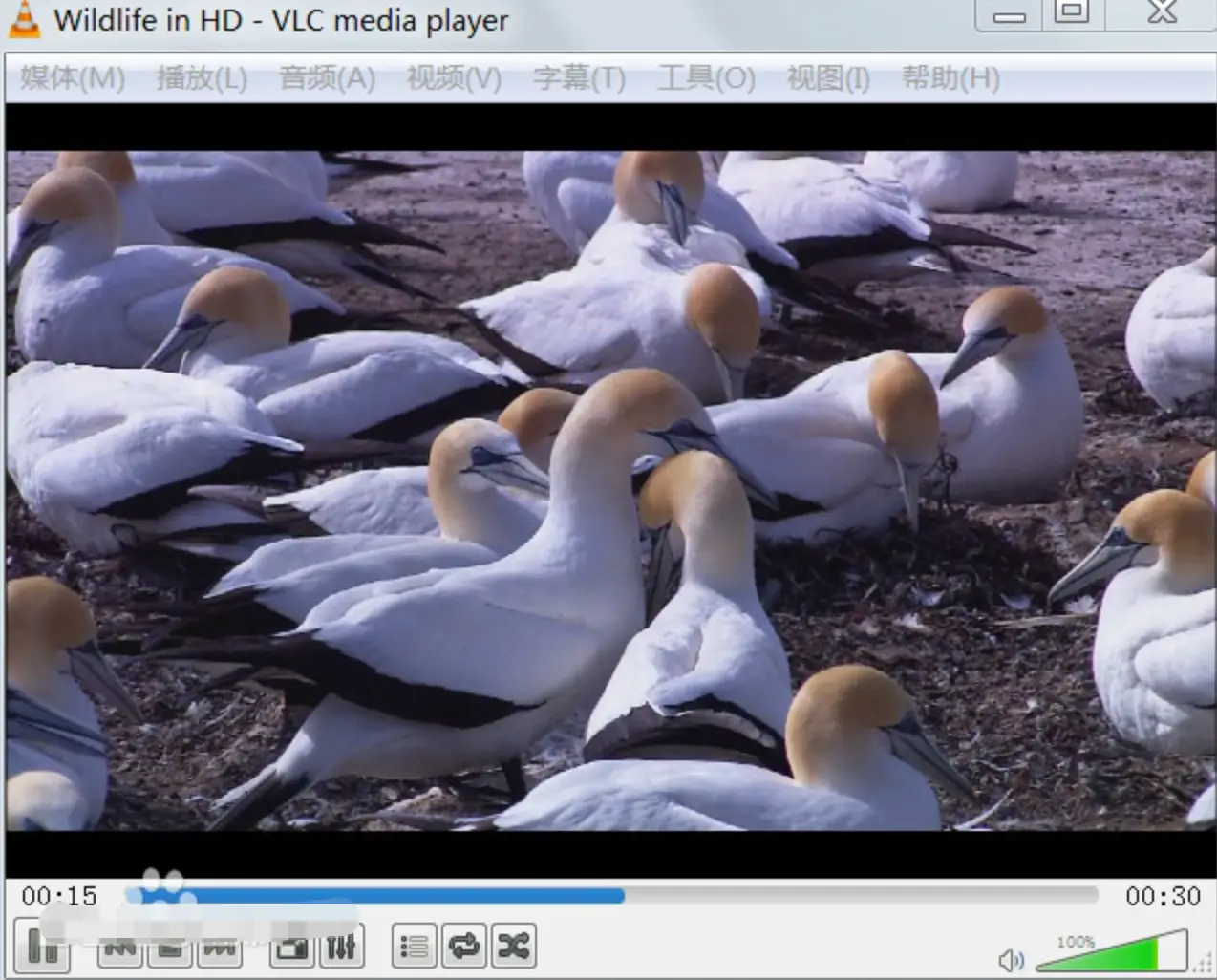Open extended settings equalizer panel
The width and height of the screenshot is (1217, 980).
341,948
